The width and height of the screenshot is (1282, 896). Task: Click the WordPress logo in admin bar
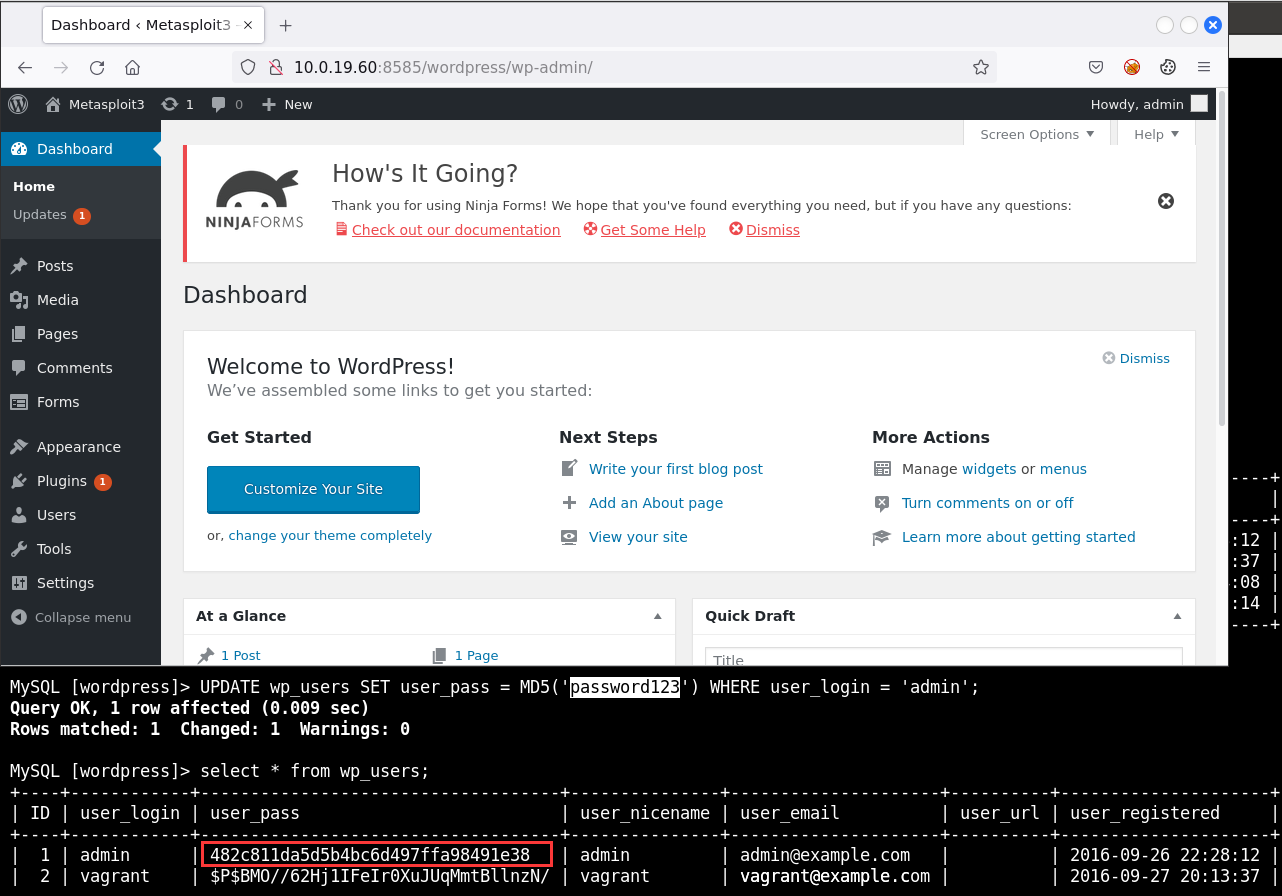(x=18, y=104)
